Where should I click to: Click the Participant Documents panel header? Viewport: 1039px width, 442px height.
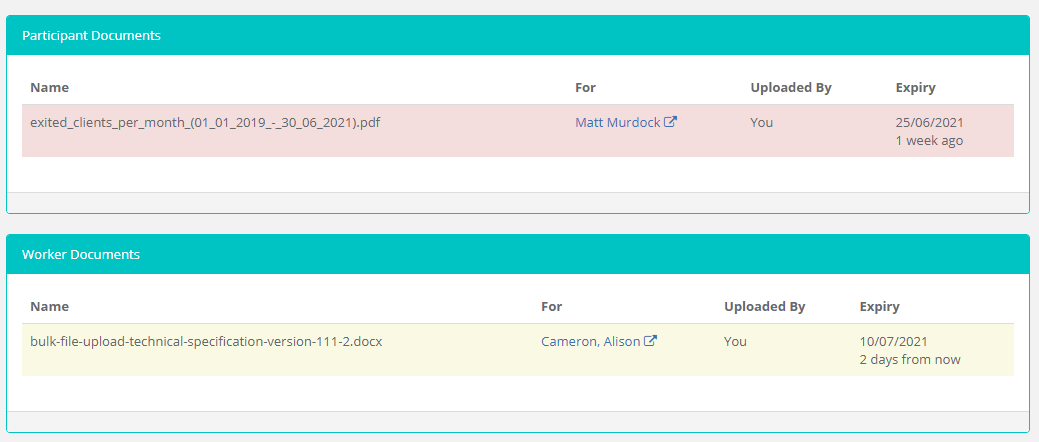point(518,35)
